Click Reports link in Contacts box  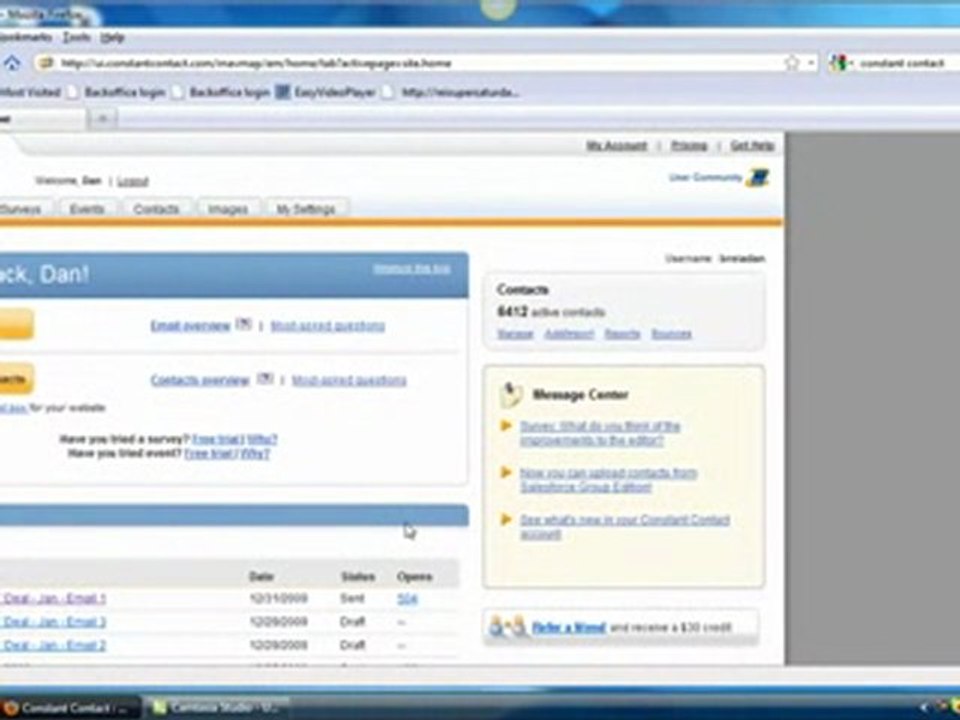(623, 334)
